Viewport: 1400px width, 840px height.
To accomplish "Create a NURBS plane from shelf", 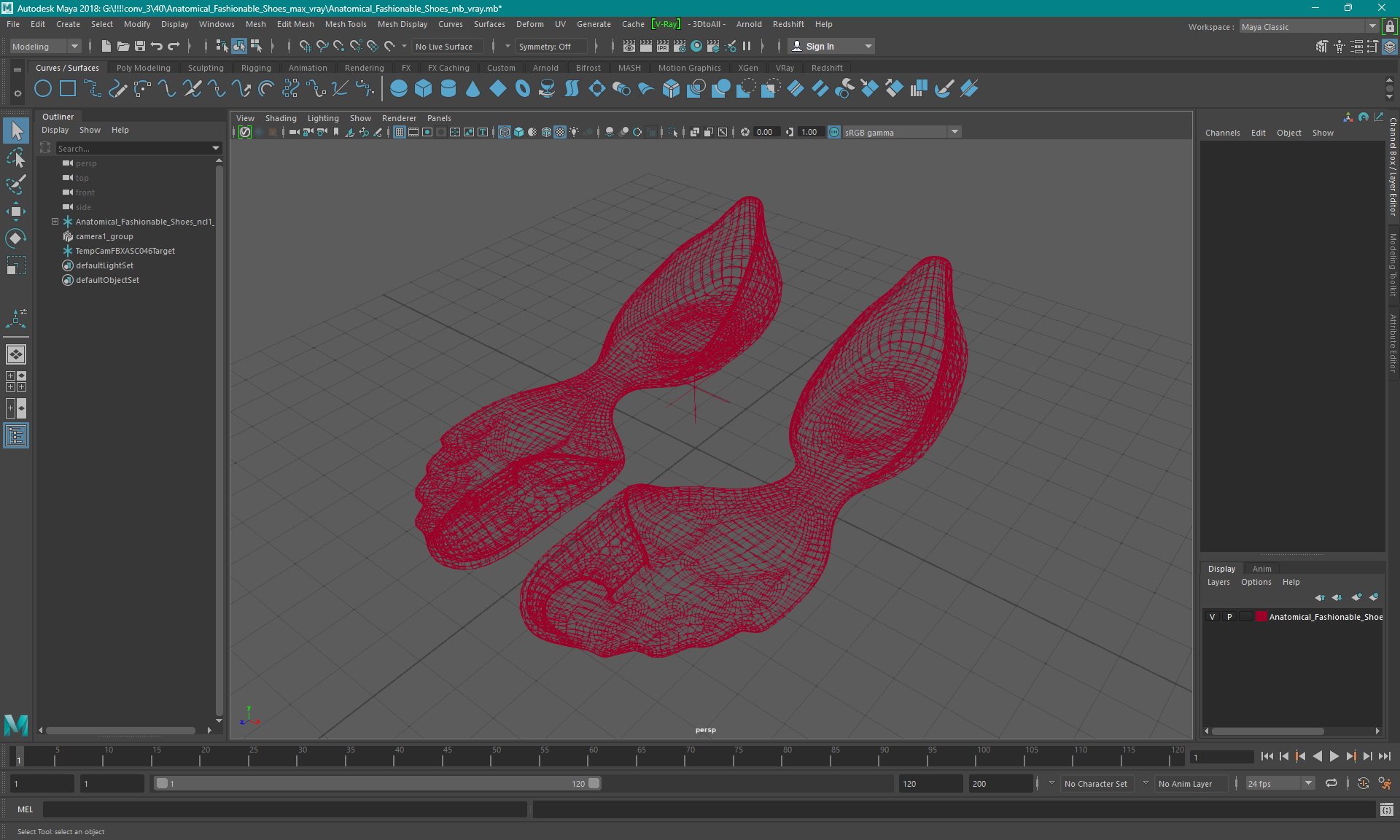I will 498,89.
